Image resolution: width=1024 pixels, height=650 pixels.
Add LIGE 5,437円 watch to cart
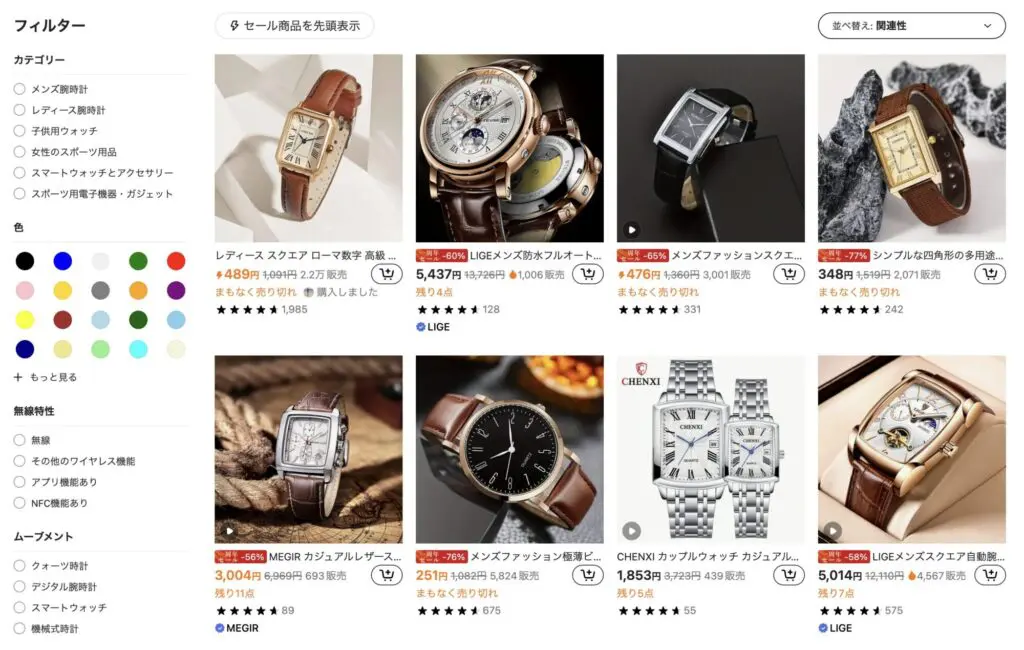587,274
